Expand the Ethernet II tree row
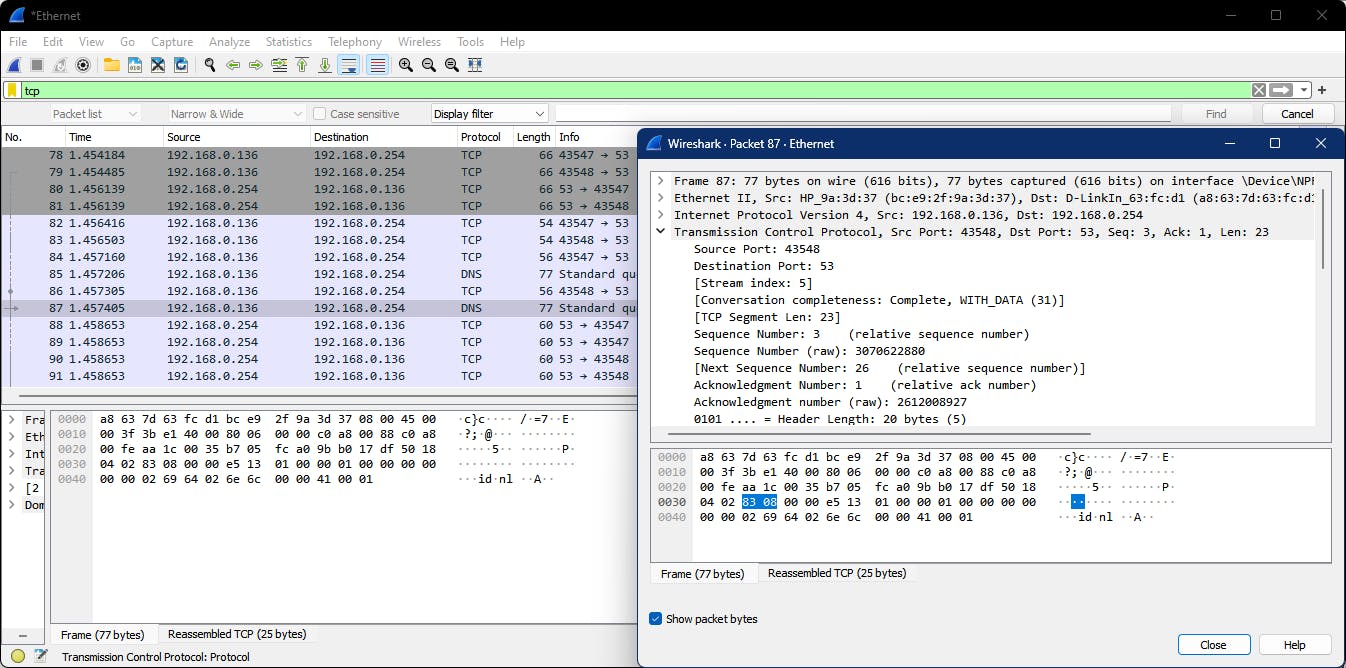Screen dimensions: 1346x668 pos(660,198)
